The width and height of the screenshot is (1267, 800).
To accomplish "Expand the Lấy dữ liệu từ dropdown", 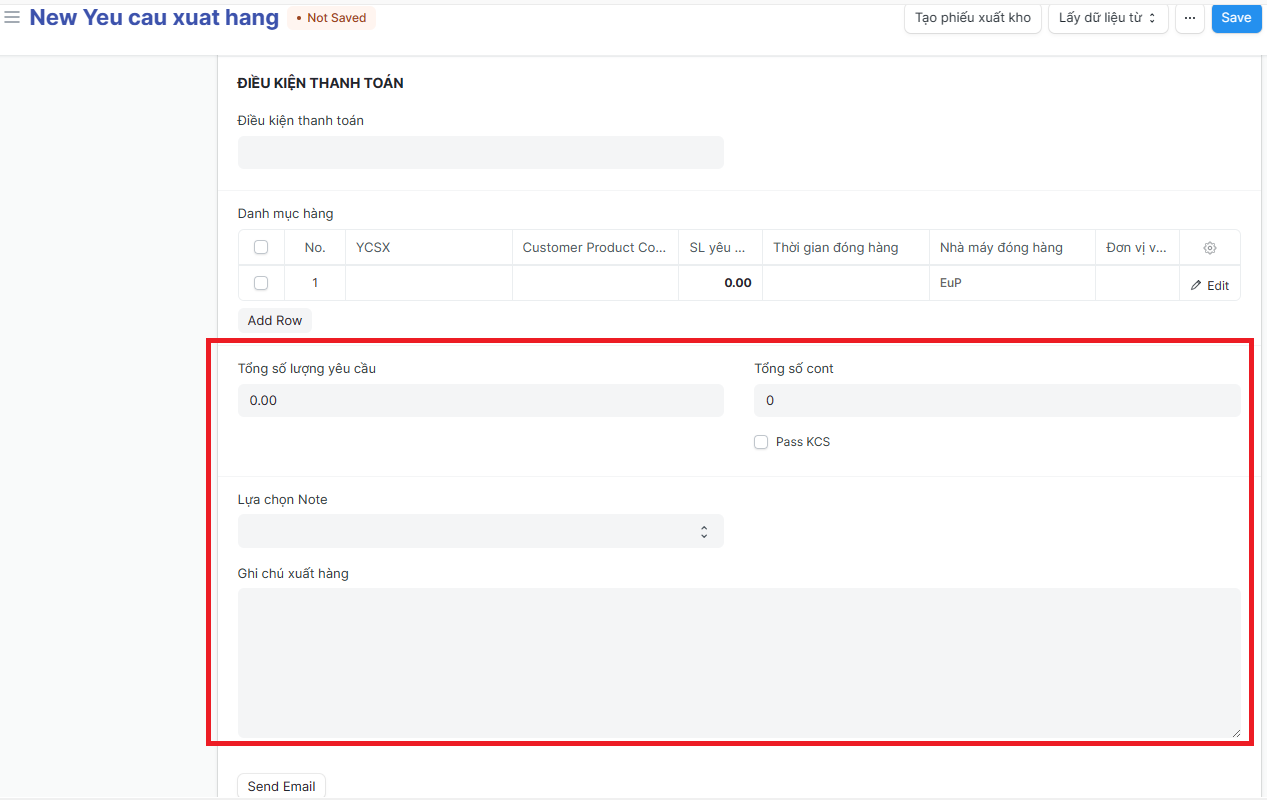I will [1107, 18].
